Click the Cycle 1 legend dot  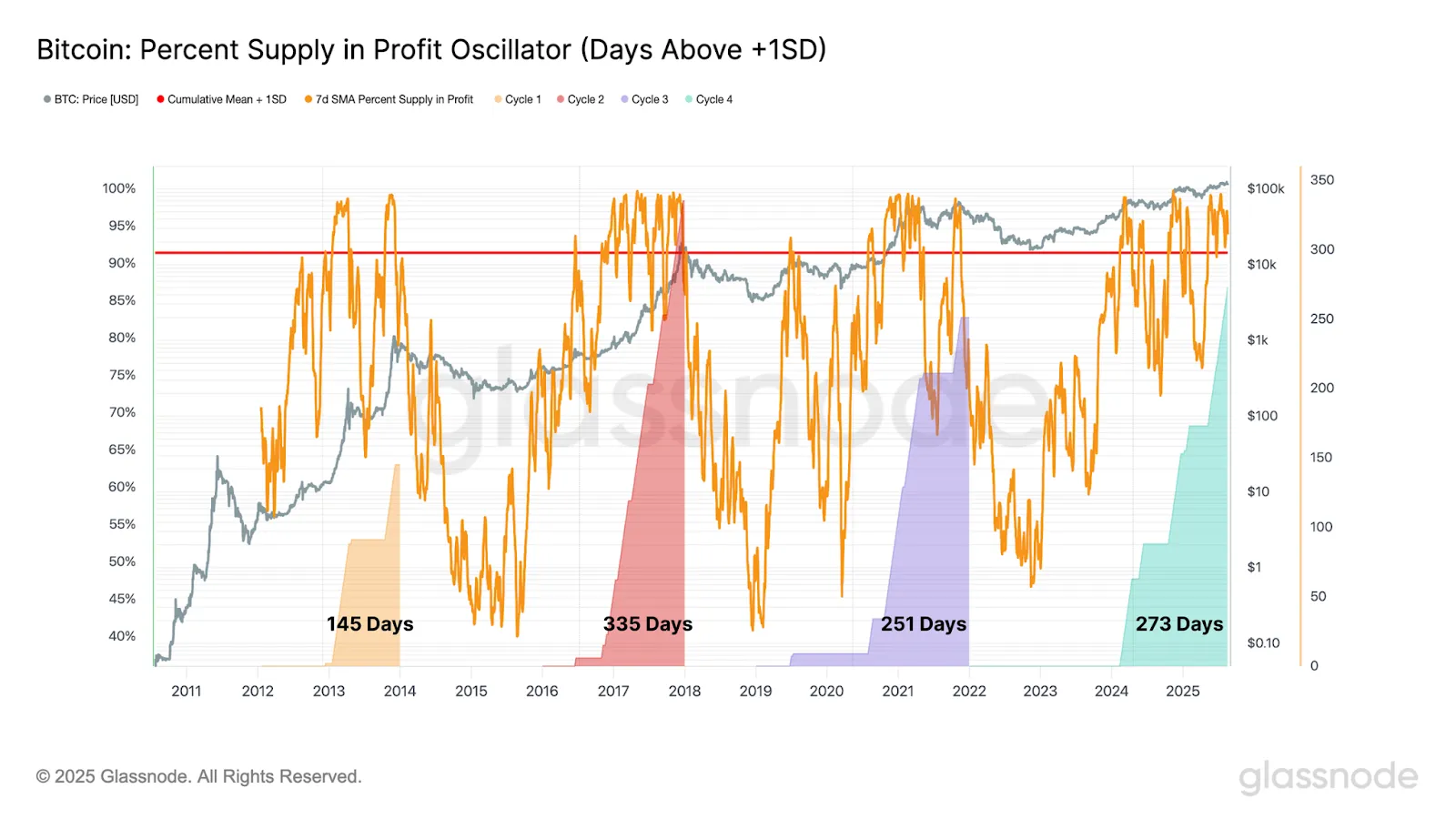pyautogui.click(x=498, y=99)
